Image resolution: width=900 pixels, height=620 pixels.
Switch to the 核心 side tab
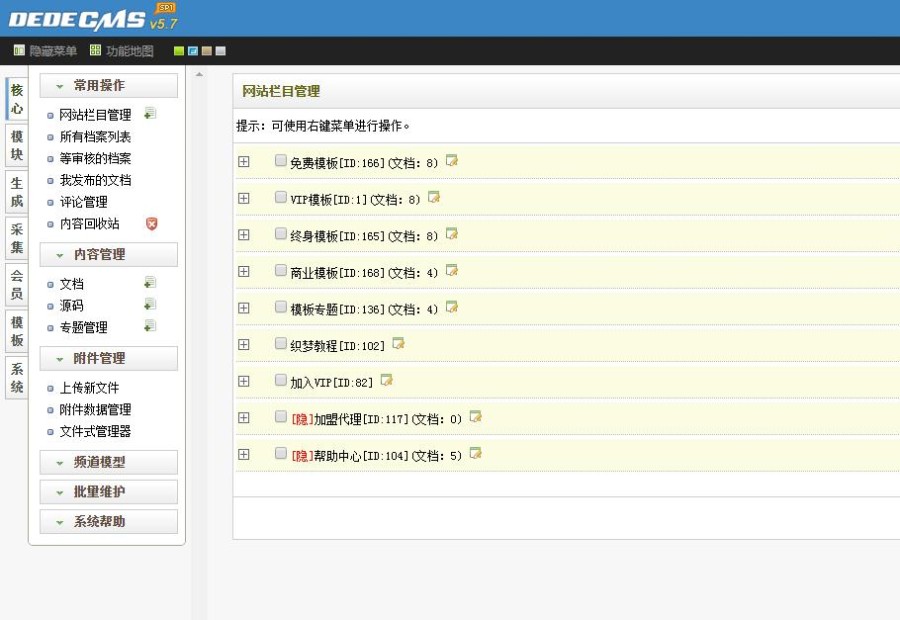click(17, 99)
